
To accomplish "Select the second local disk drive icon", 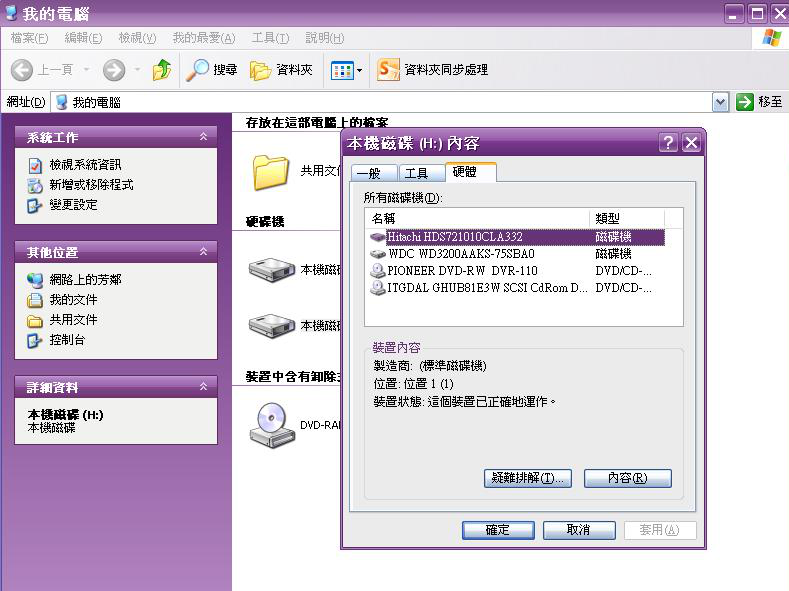I will [x=272, y=325].
